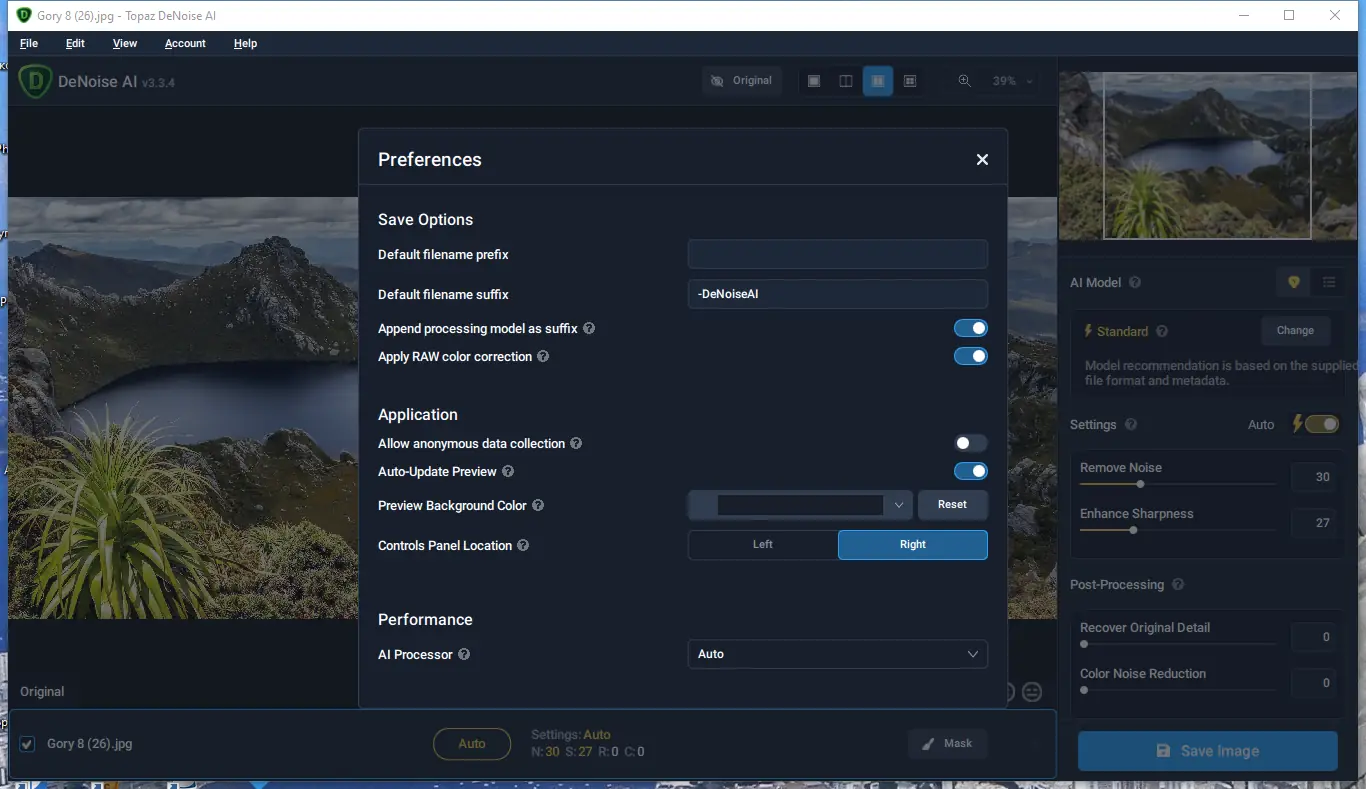Click help icon beside Apply RAW color correction
Image resolution: width=1366 pixels, height=789 pixels.
543,356
